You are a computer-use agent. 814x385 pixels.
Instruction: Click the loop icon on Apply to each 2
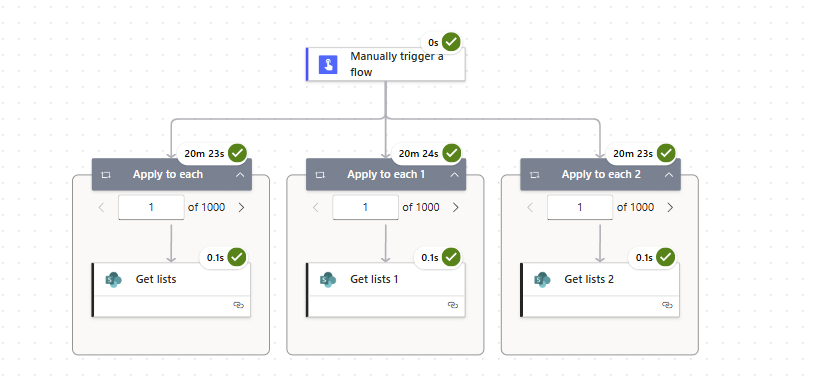coord(535,175)
